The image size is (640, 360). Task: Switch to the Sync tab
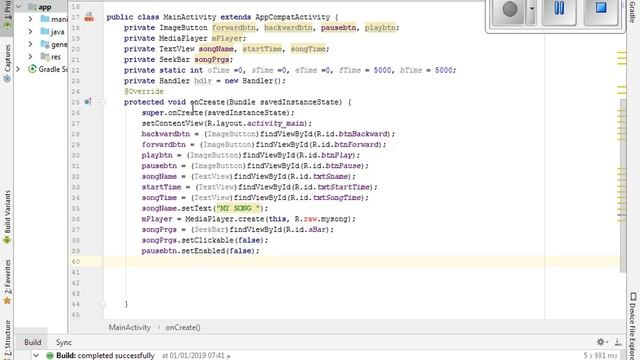(x=64, y=342)
